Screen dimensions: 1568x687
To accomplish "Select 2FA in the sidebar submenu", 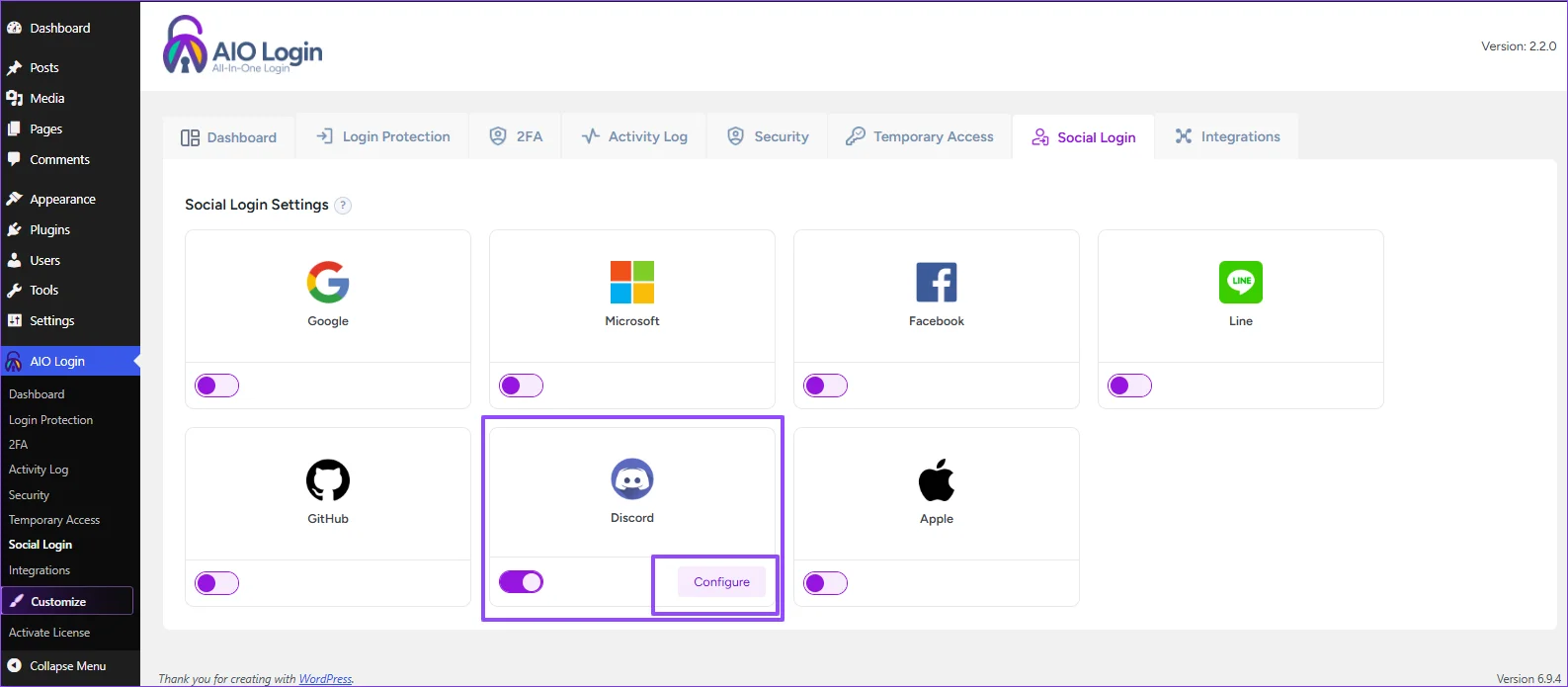I will click(x=19, y=445).
